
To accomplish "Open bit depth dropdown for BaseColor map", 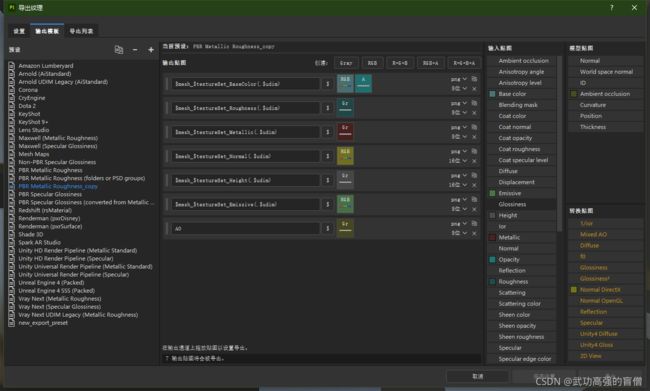I will click(458, 88).
